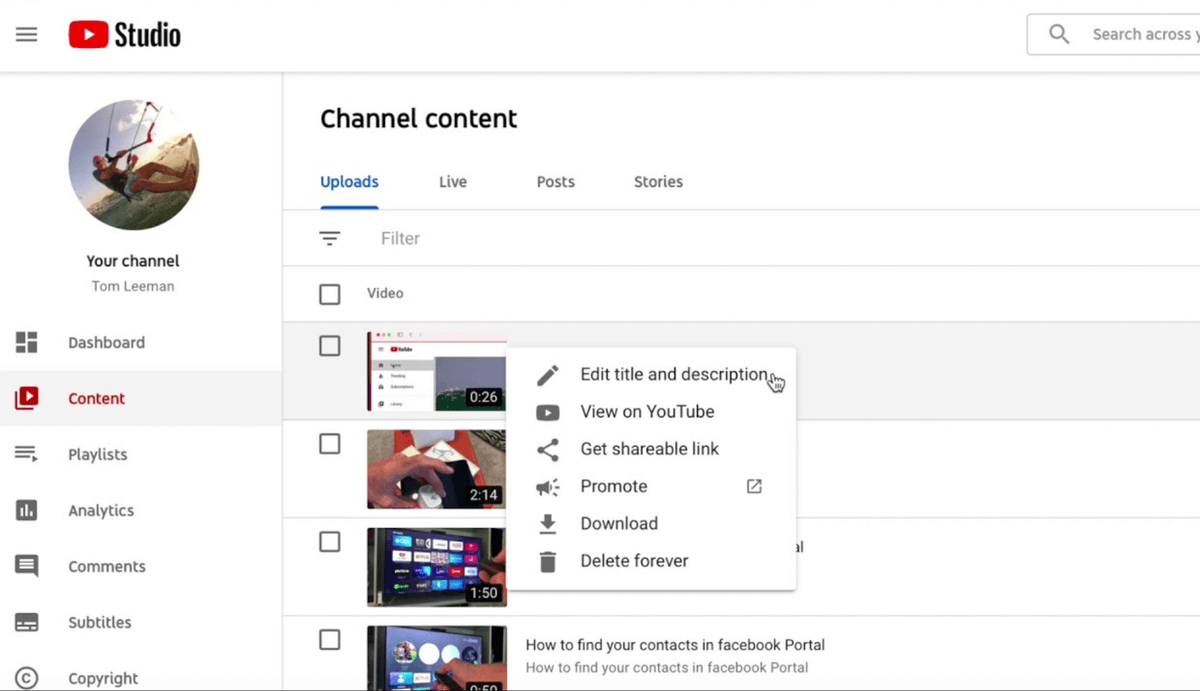1200x691 pixels.
Task: Click Get shareable link
Action: [650, 448]
